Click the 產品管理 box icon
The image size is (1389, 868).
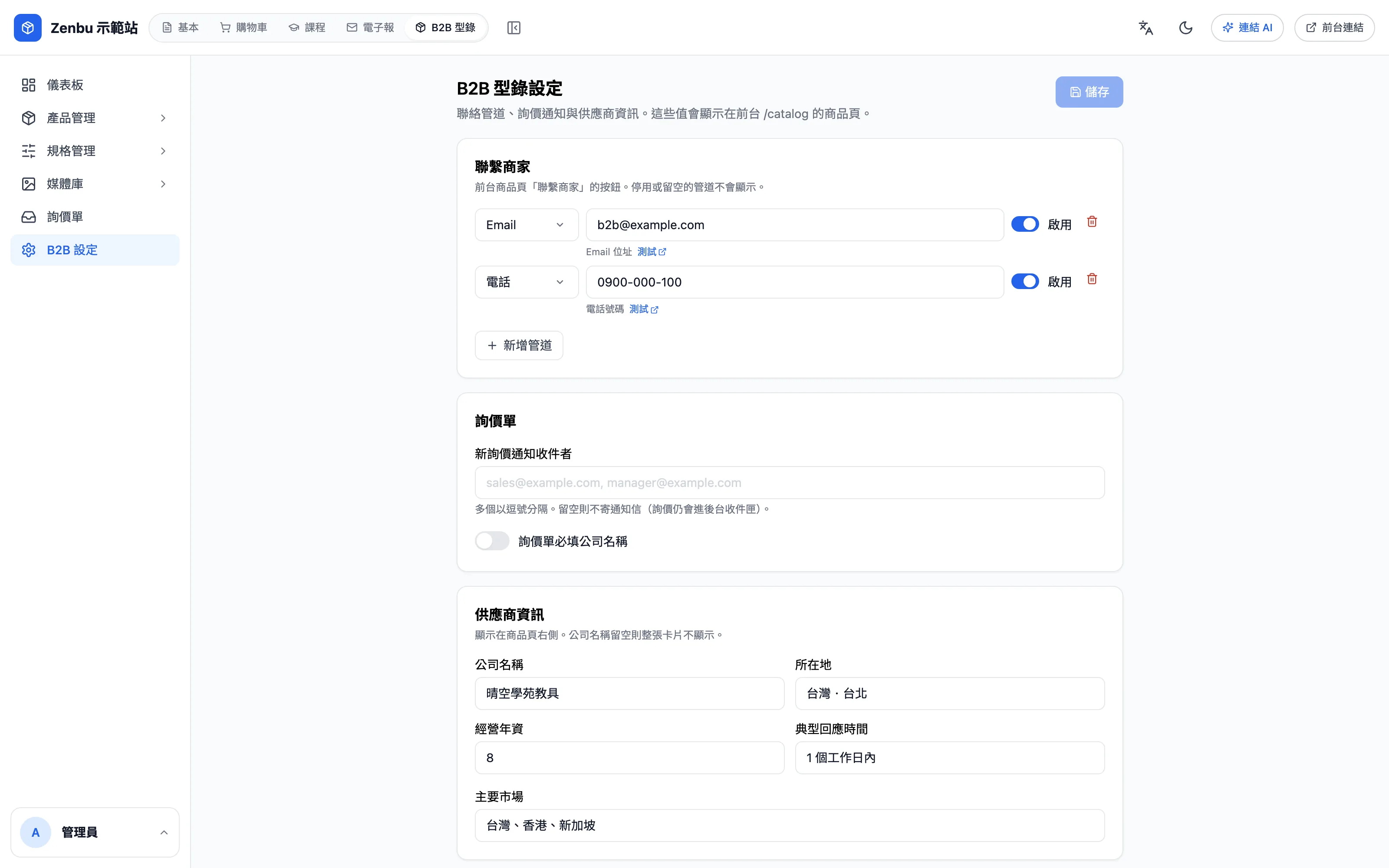tap(29, 118)
